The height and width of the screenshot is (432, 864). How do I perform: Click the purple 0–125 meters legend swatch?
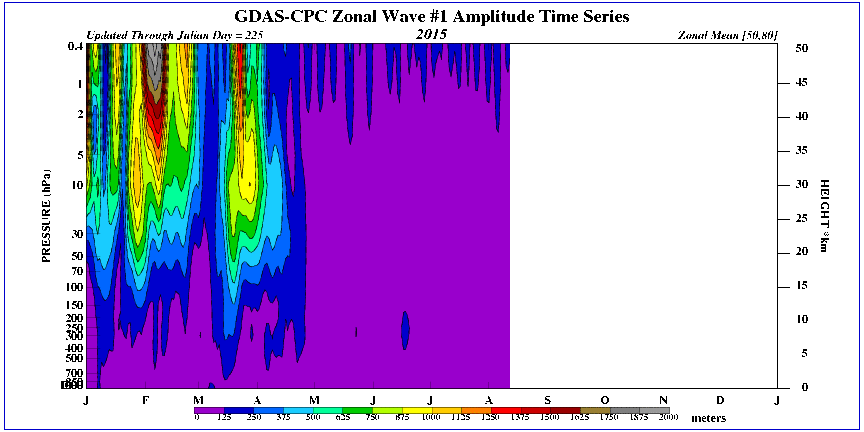coord(209,410)
